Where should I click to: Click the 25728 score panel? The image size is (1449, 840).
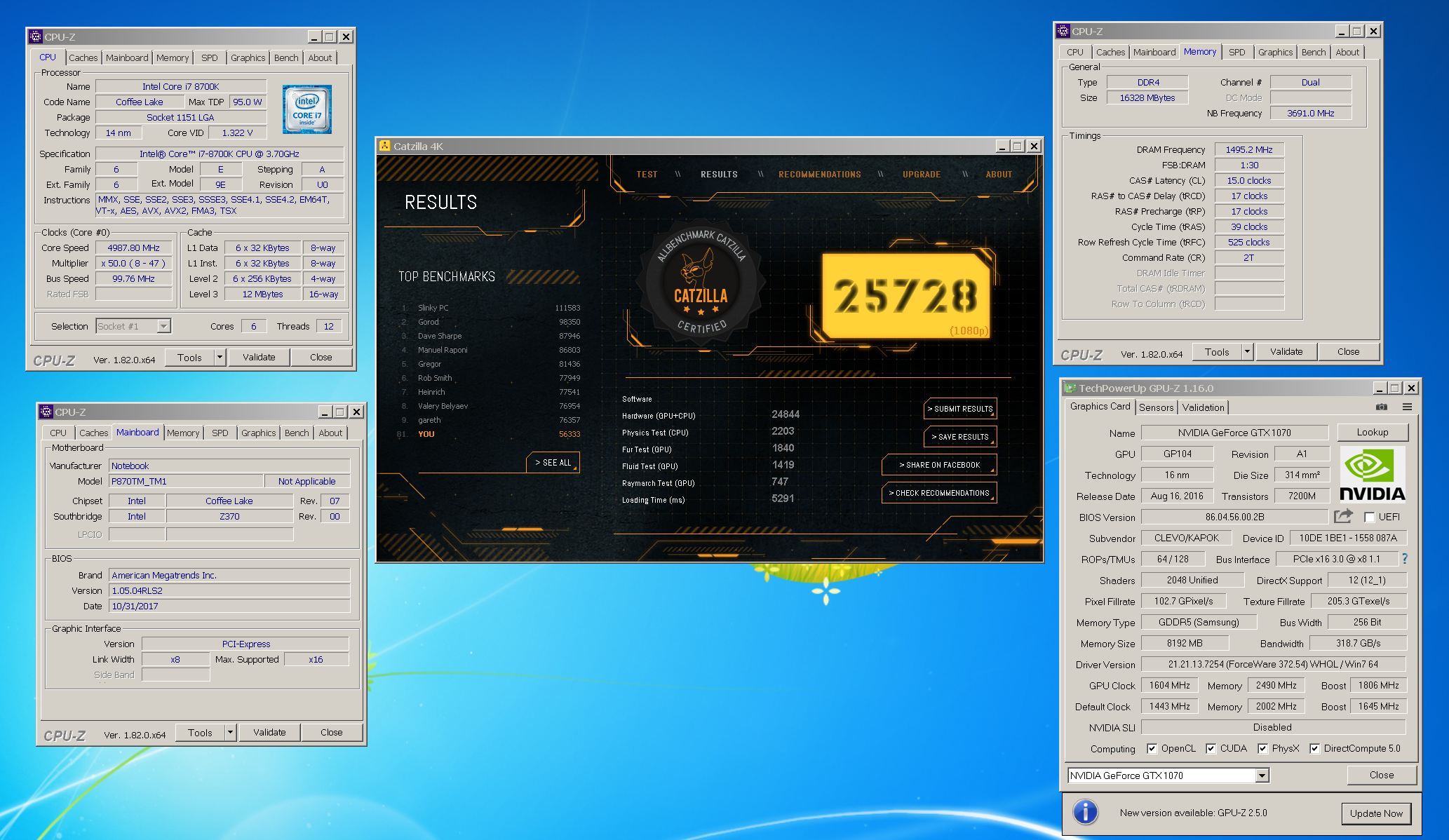tap(906, 296)
